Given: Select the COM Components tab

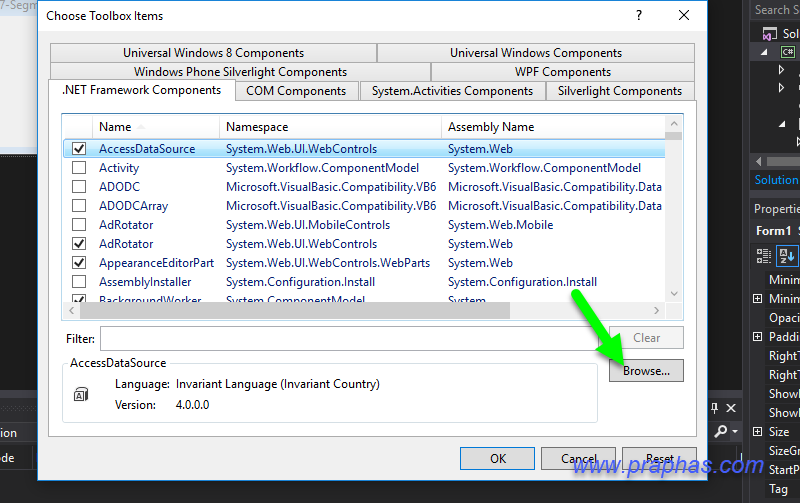Looking at the screenshot, I should [296, 91].
